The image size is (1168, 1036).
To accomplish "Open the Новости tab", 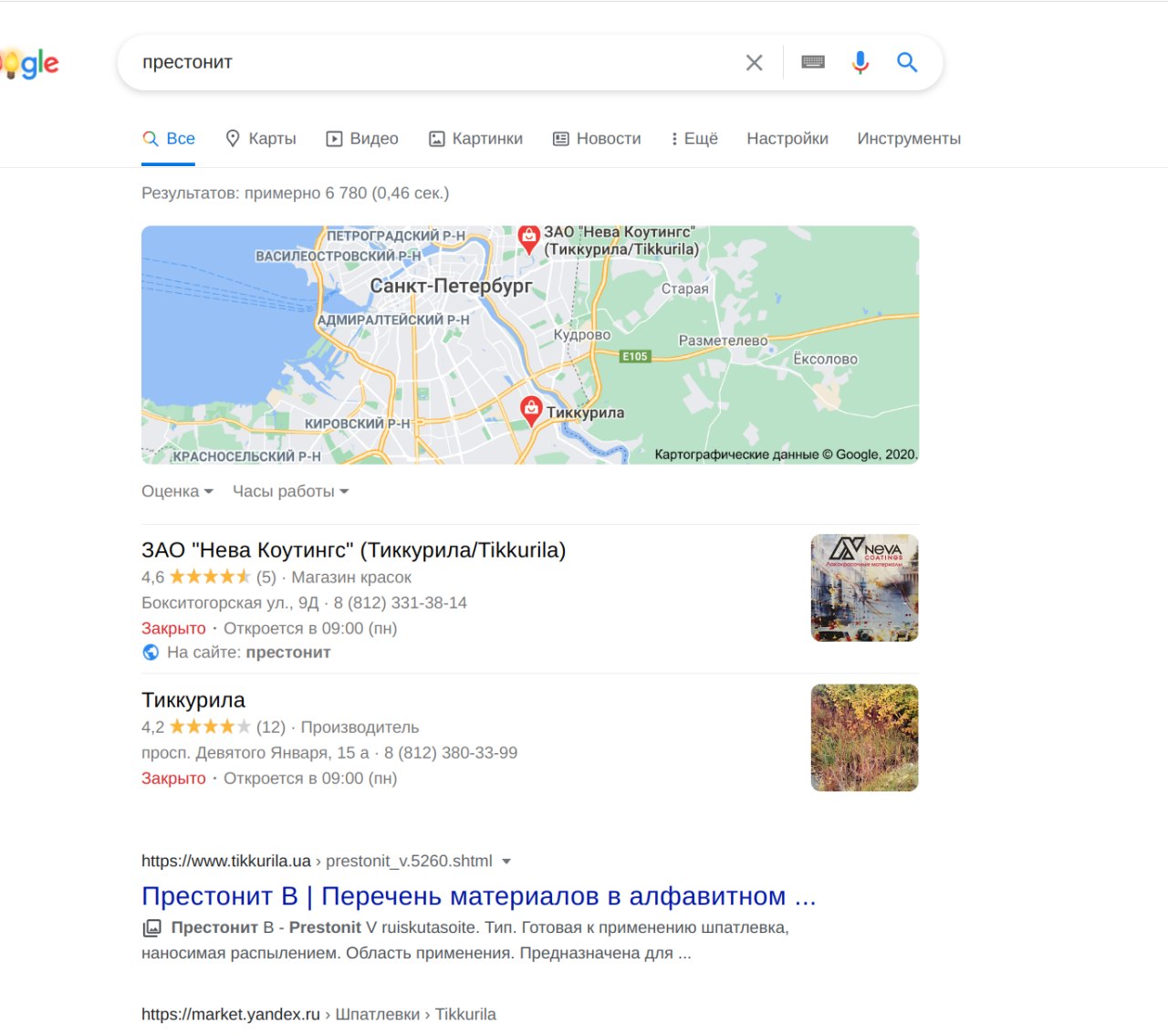I will (x=597, y=139).
